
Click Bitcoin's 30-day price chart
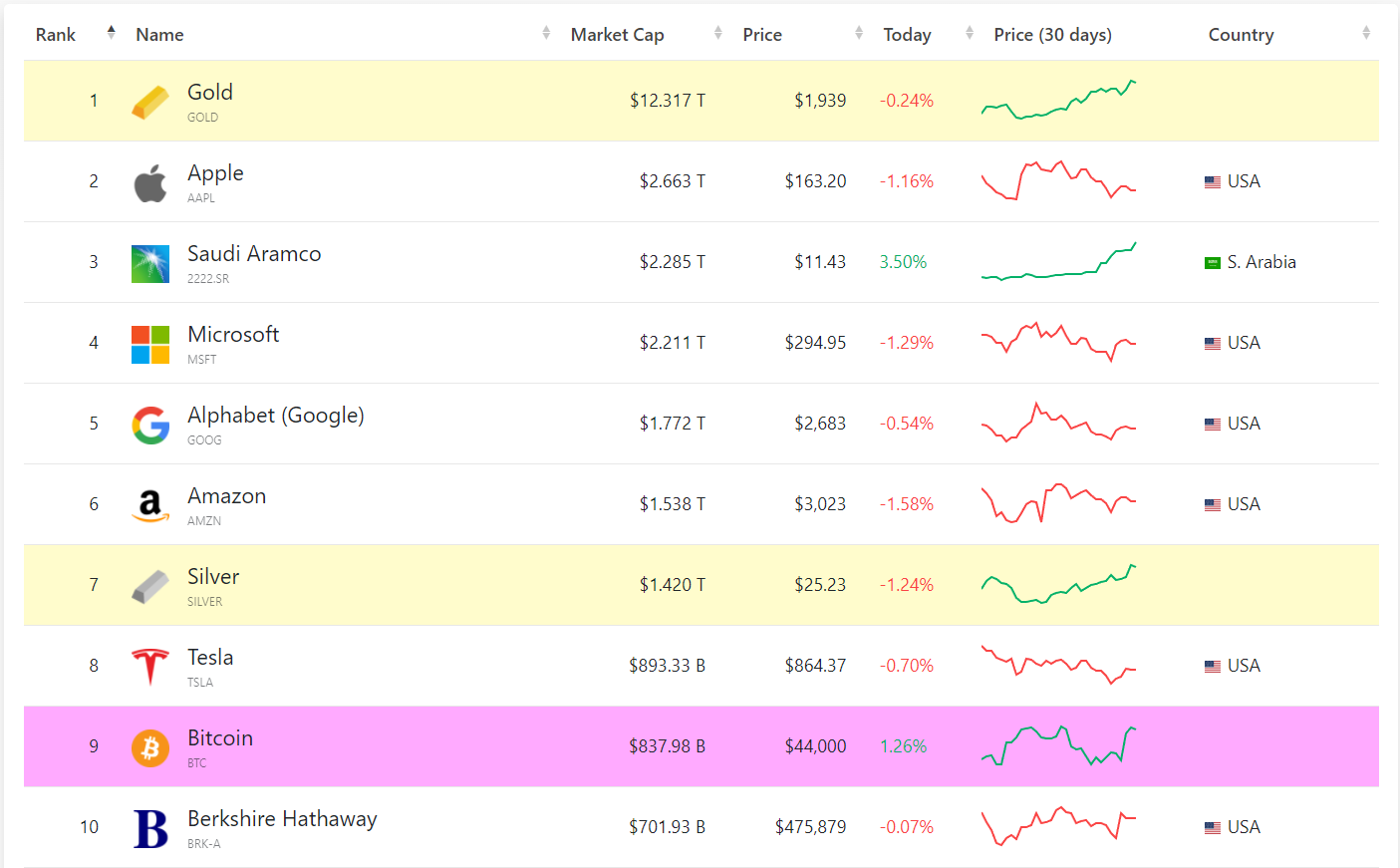click(1058, 745)
